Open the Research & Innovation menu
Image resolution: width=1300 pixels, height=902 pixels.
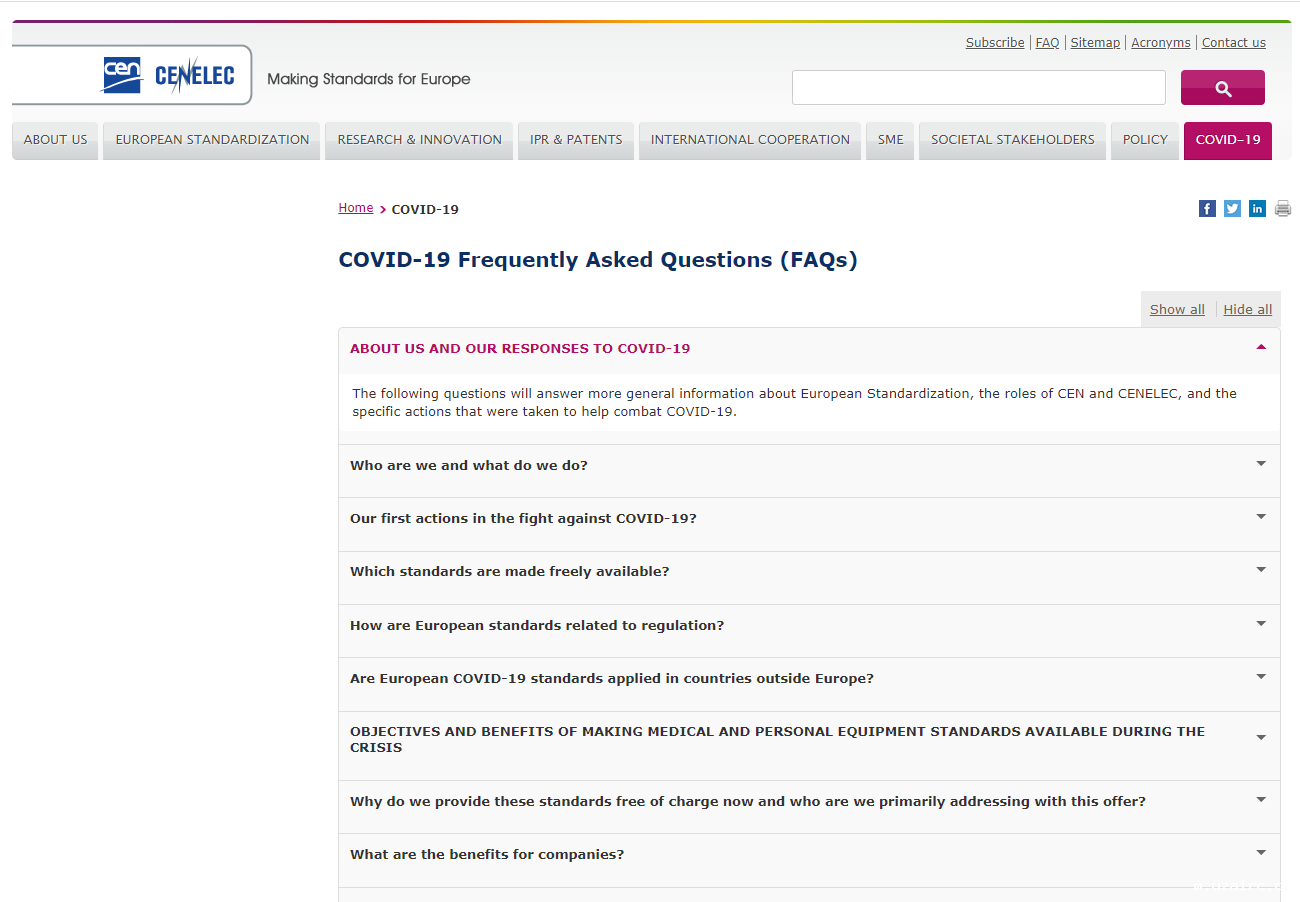[x=419, y=140]
